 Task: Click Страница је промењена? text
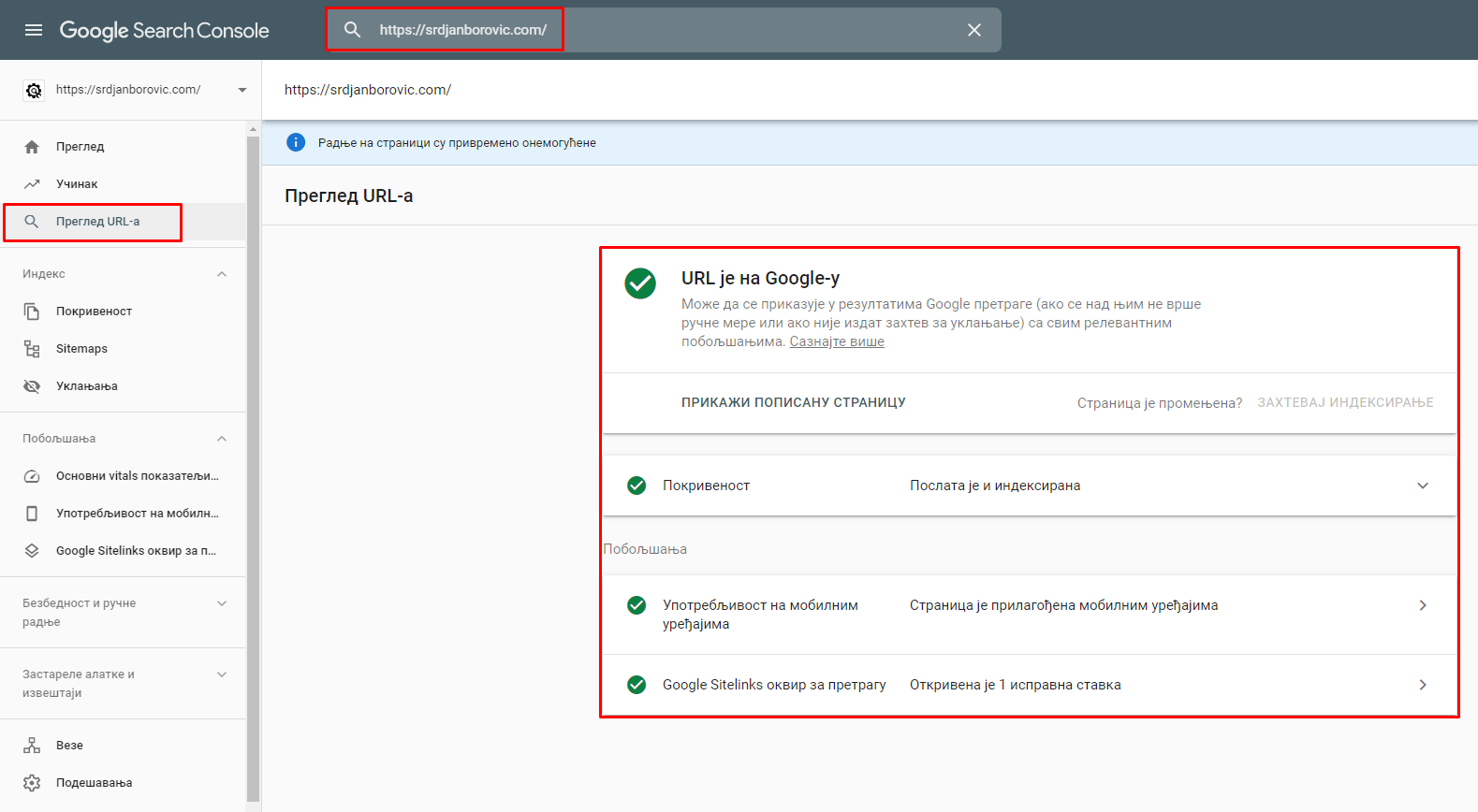(x=1160, y=403)
